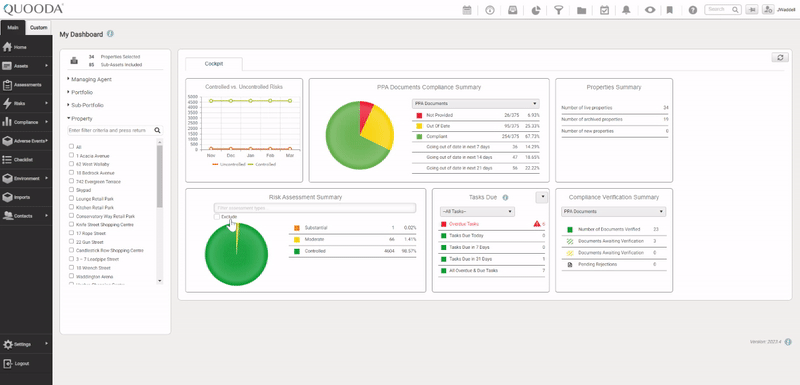Click the dashboard gauge icon in top toolbar
This screenshot has height=385, width=800.
click(490, 10)
